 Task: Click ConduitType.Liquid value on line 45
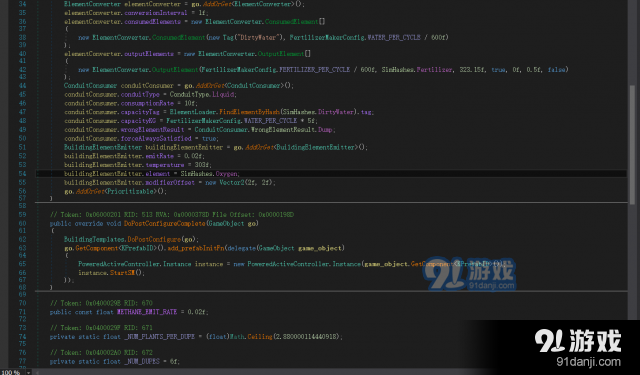tap(202, 95)
